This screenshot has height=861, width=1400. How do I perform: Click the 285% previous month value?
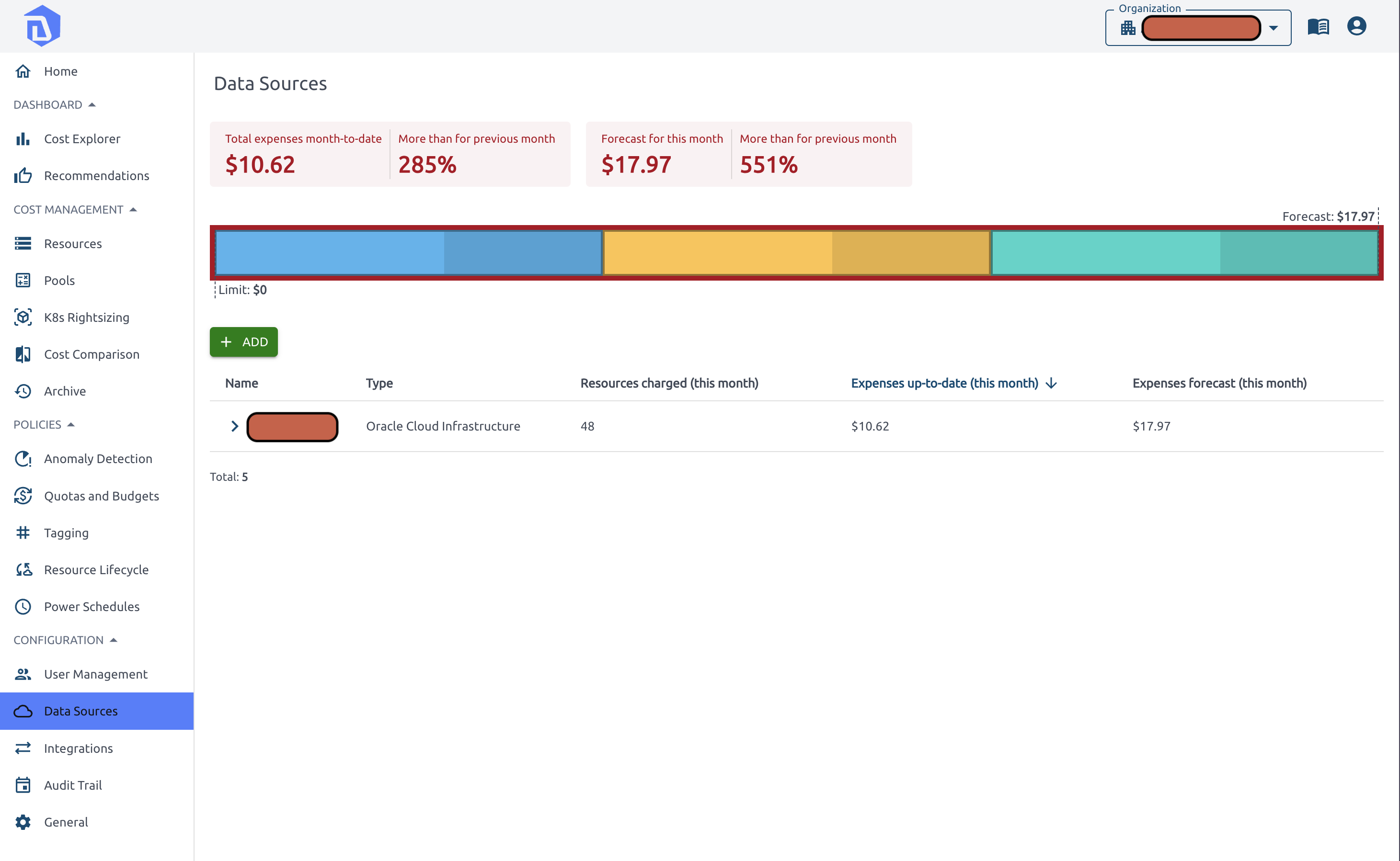pos(427,165)
